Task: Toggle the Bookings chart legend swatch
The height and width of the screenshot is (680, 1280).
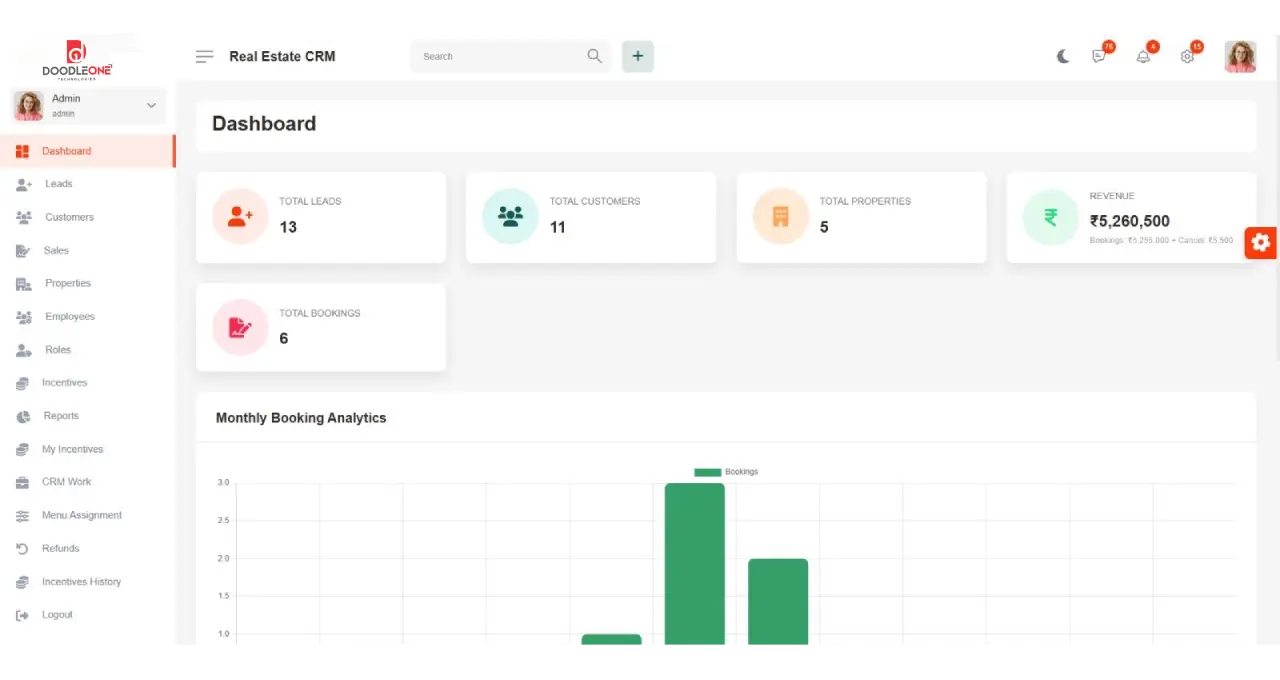Action: [707, 472]
